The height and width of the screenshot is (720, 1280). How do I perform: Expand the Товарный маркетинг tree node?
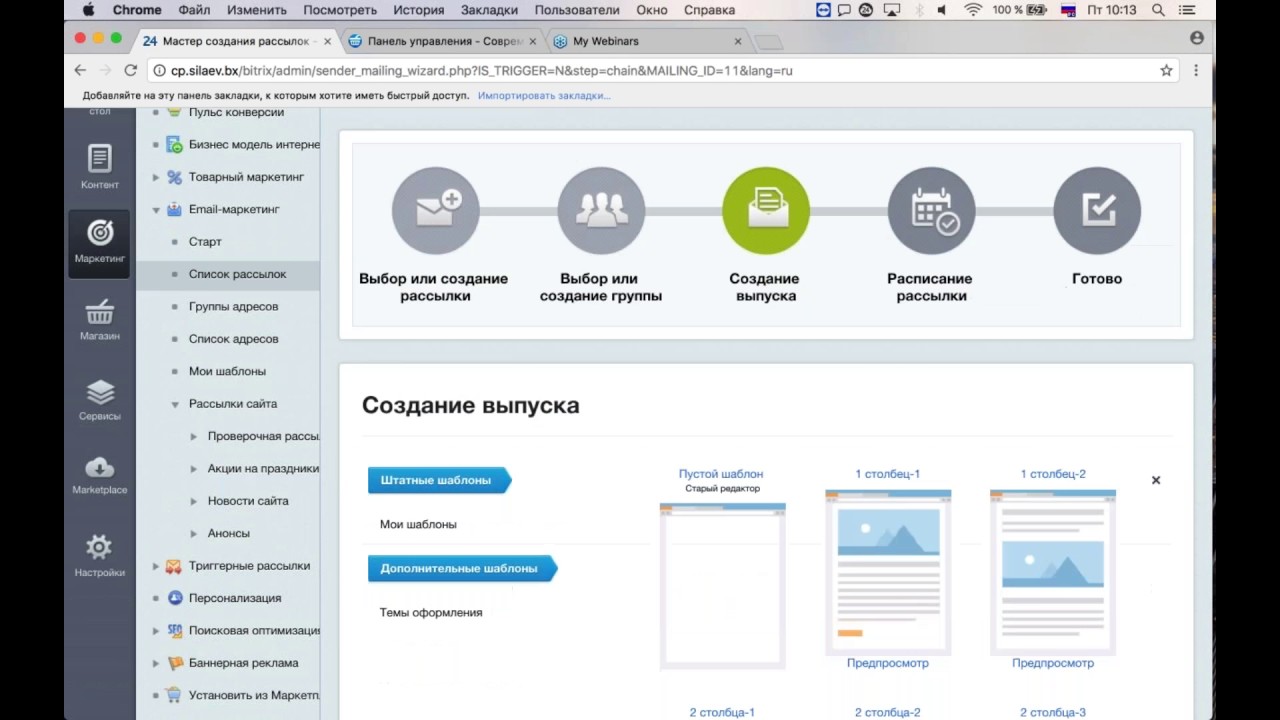tap(156, 177)
